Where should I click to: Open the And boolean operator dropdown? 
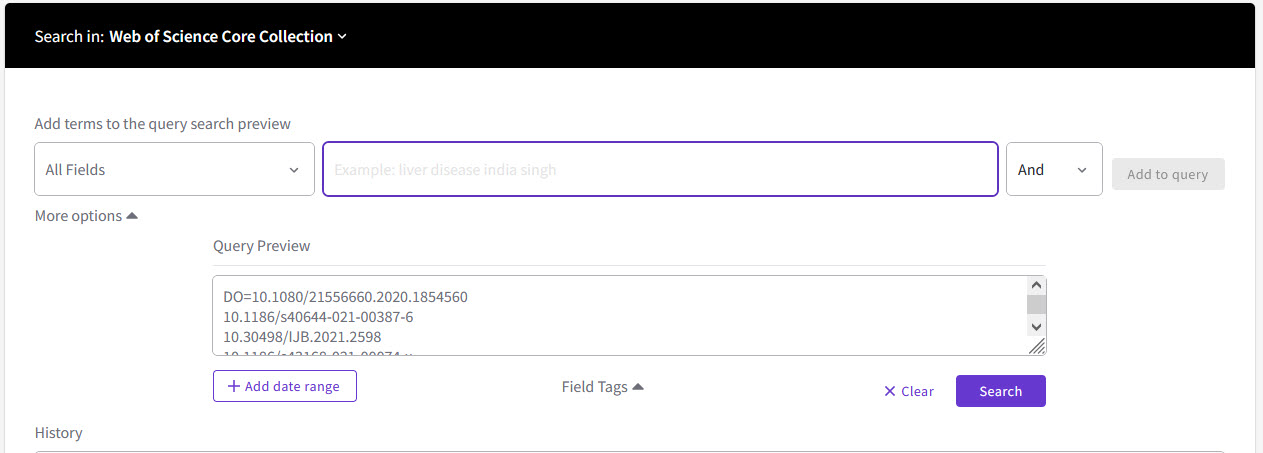(x=1053, y=170)
